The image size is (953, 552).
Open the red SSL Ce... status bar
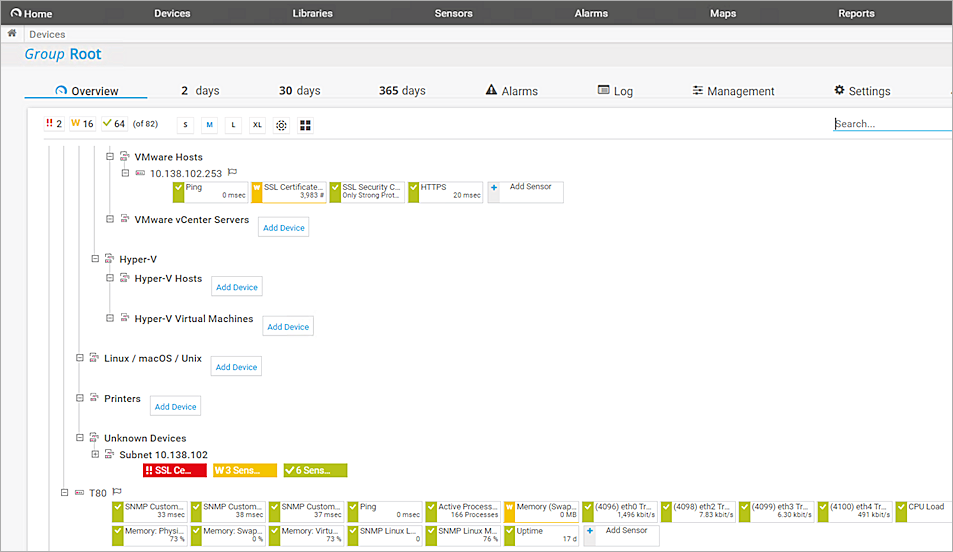click(x=174, y=470)
